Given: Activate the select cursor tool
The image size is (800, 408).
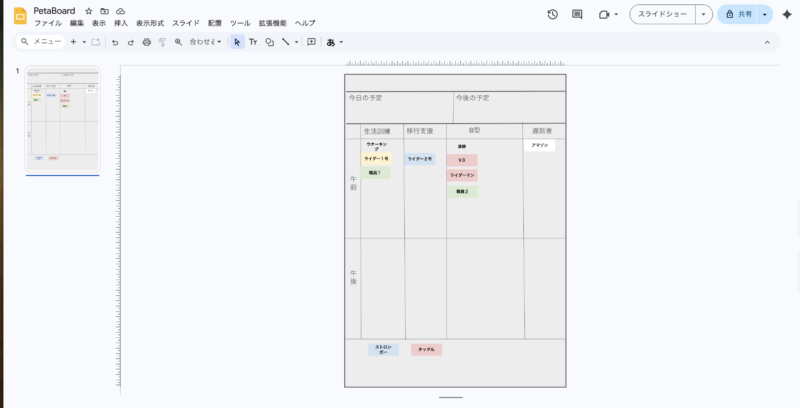Looking at the screenshot, I should 237,42.
